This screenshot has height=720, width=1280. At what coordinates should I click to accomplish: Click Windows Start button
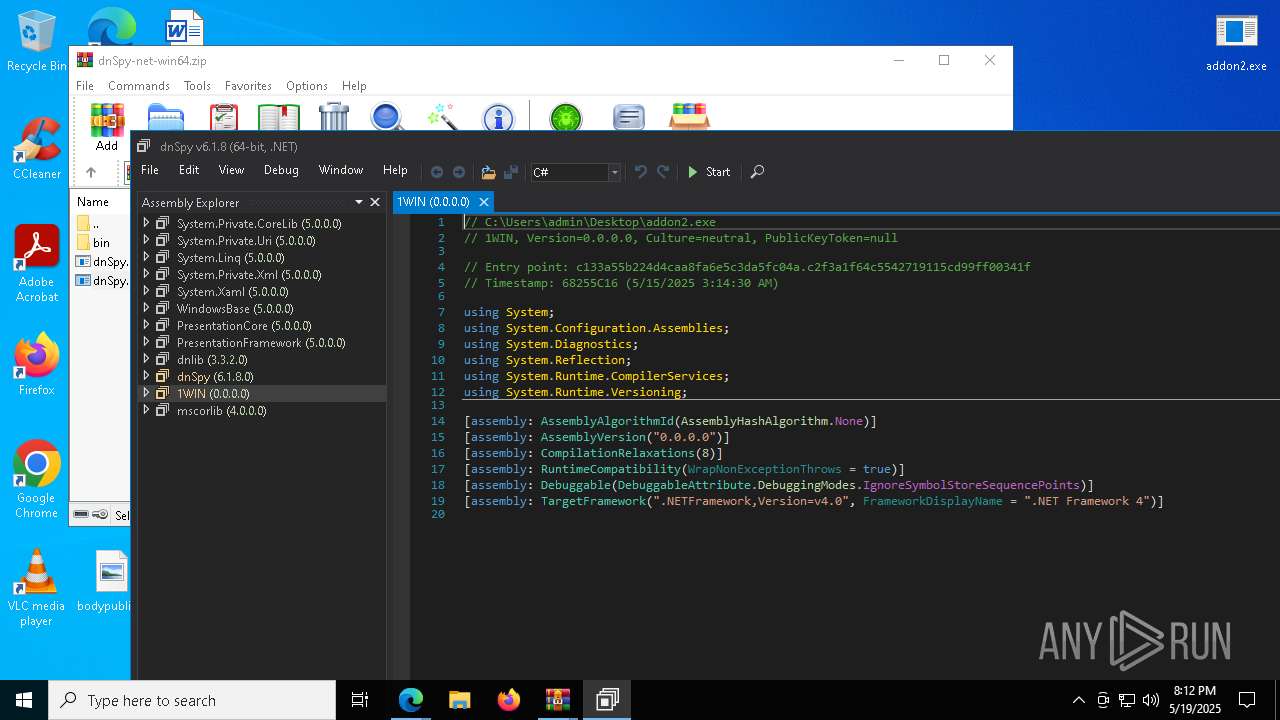click(24, 700)
